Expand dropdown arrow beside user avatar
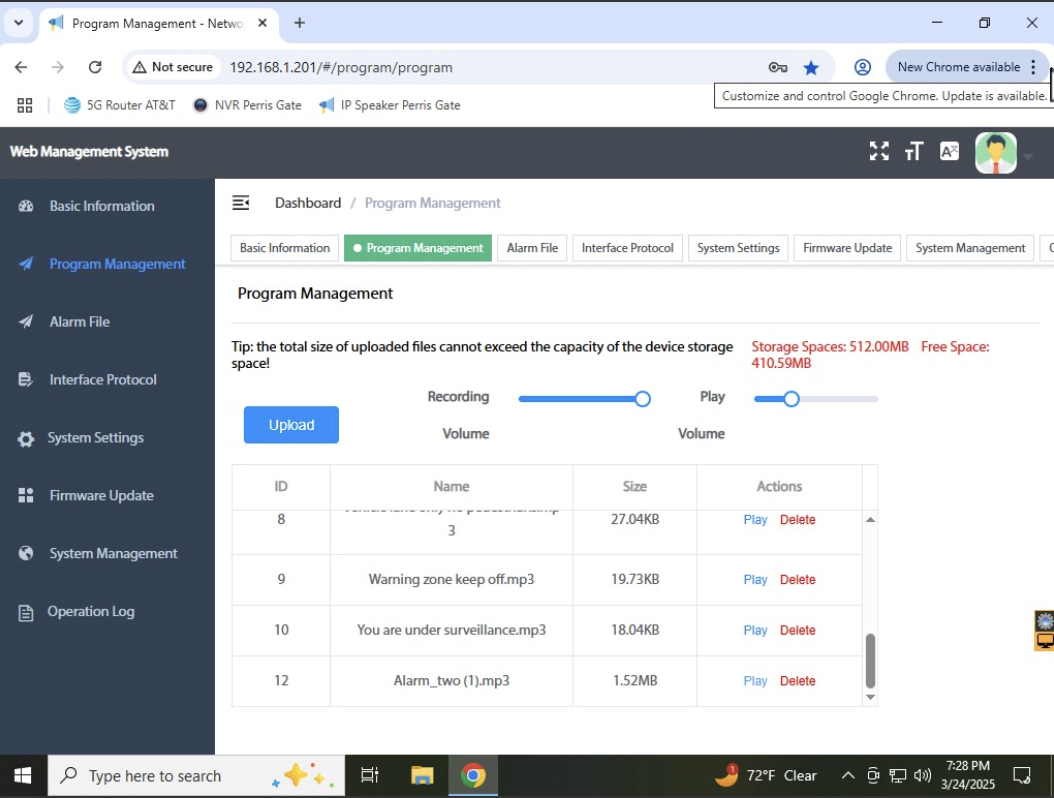This screenshot has height=798, width=1054. pos(1027,157)
